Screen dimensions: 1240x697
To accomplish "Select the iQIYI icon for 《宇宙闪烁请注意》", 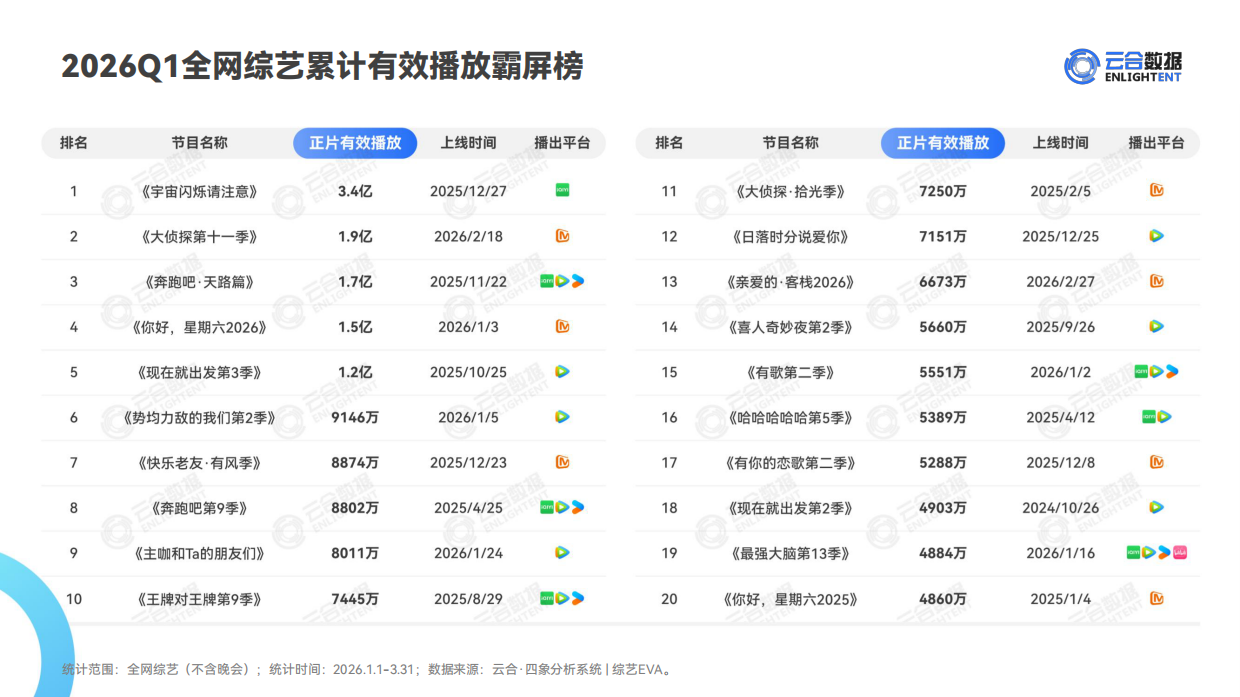I will pos(563,190).
